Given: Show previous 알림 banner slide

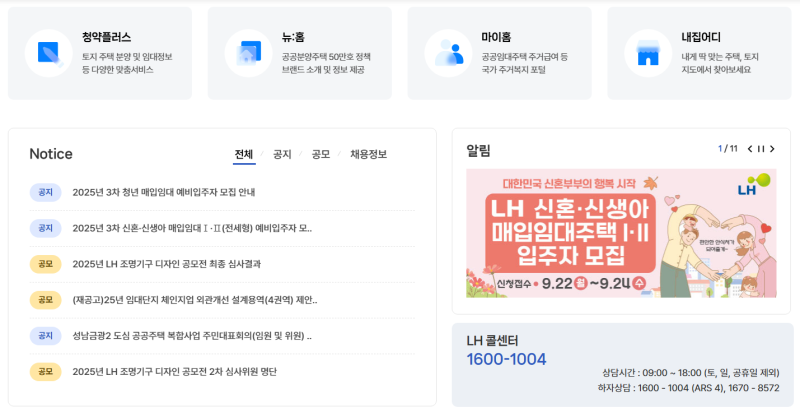Looking at the screenshot, I should tap(750, 149).
